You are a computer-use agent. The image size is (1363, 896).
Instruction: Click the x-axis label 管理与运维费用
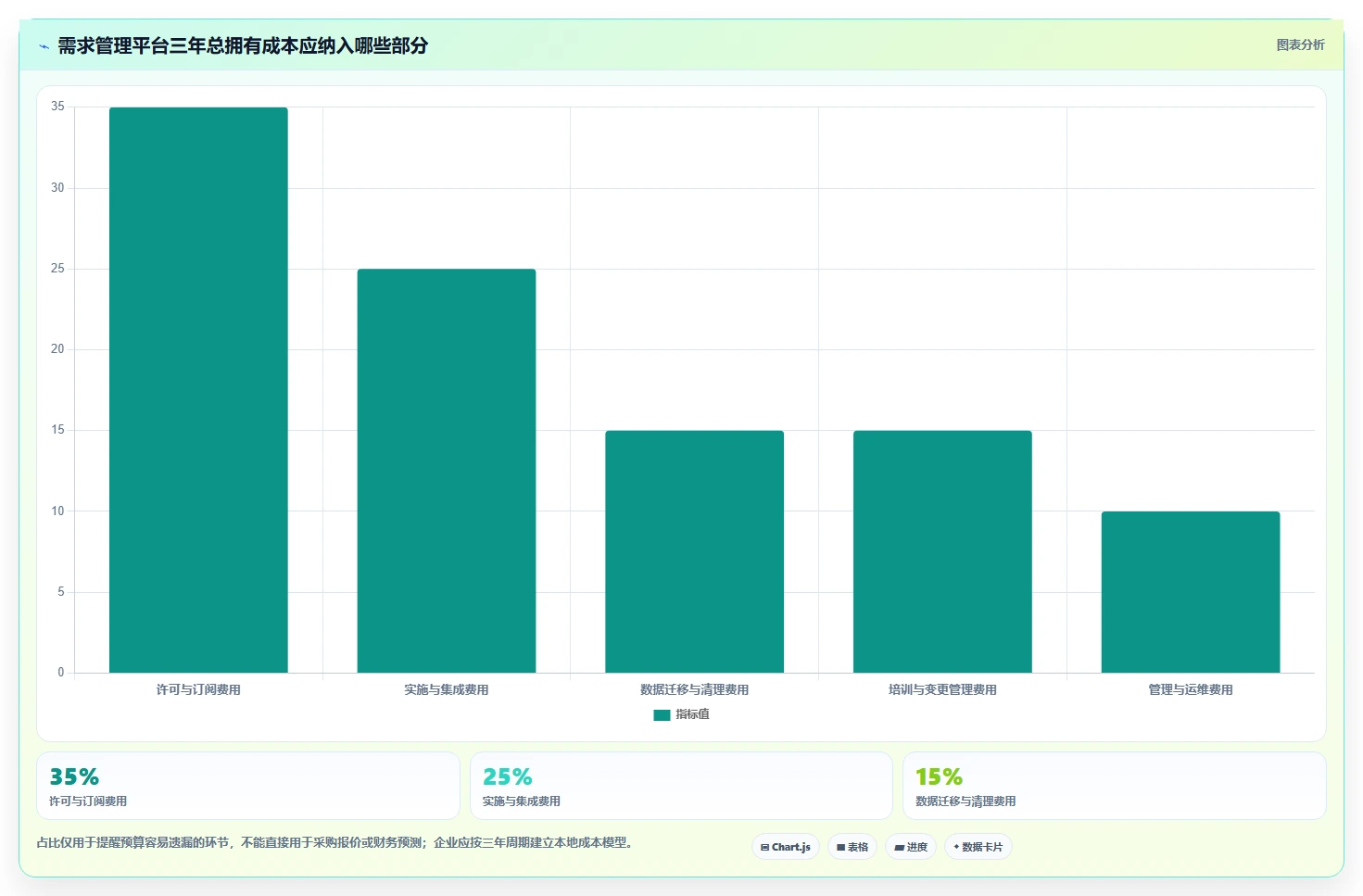tap(1191, 689)
